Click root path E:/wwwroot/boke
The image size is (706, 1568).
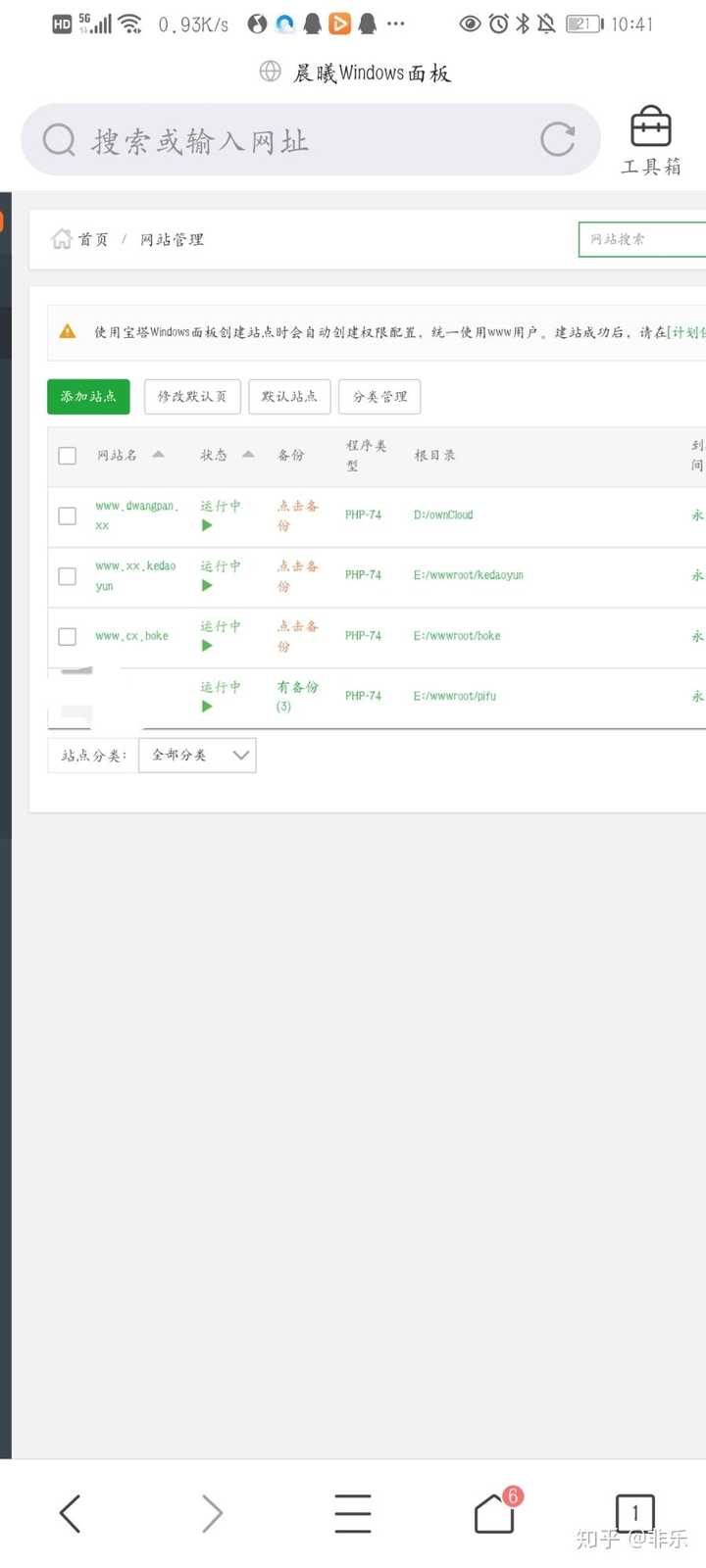457,636
